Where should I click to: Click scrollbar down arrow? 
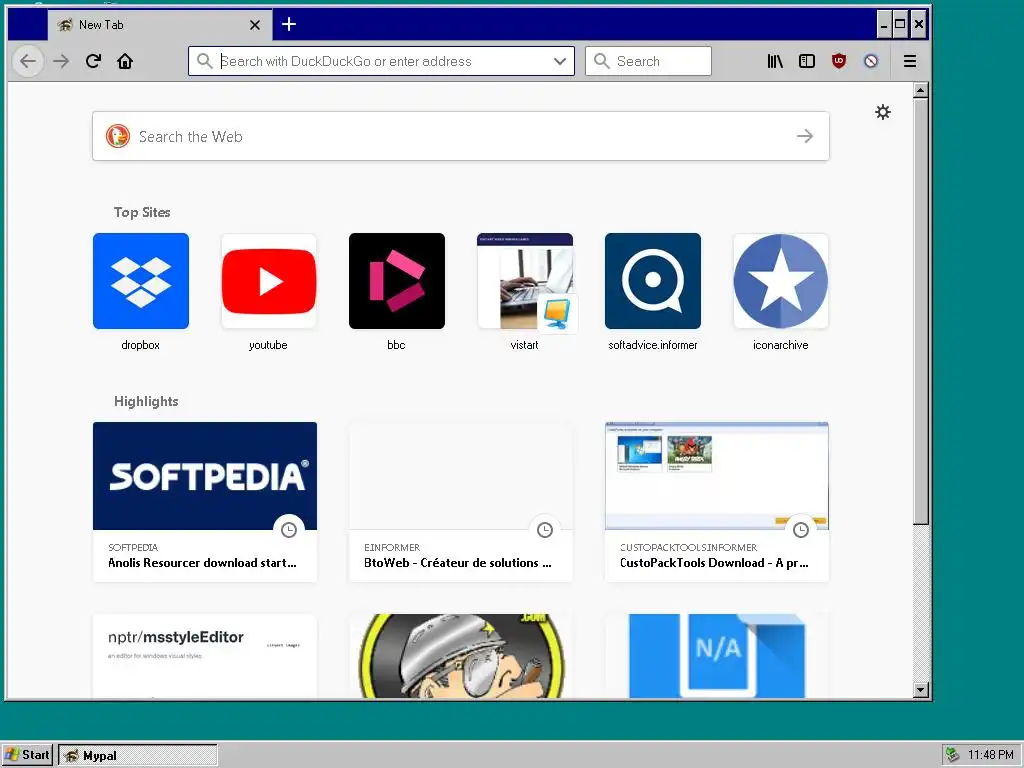click(x=921, y=690)
